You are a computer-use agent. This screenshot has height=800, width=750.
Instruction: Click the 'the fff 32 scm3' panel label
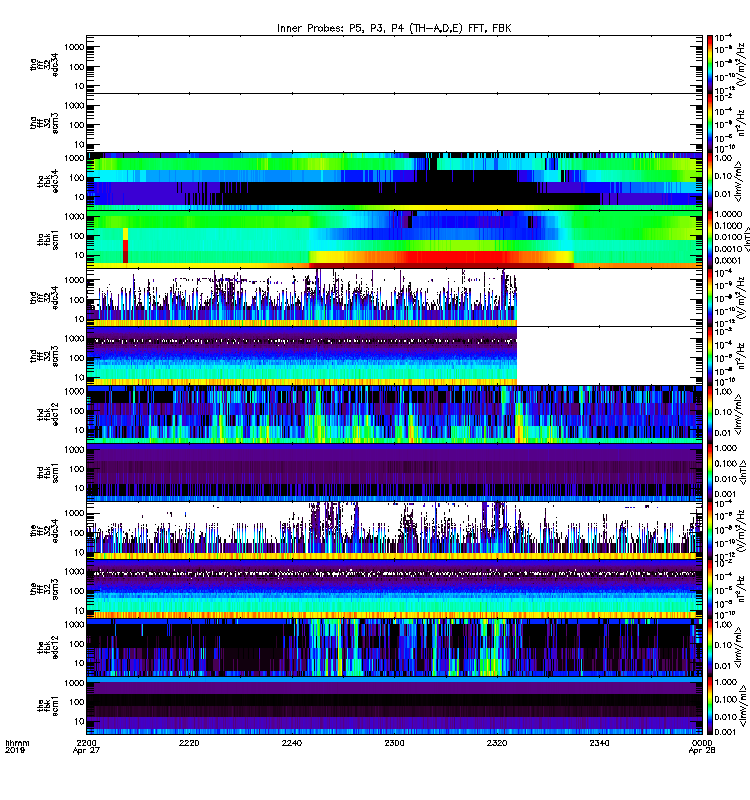[44, 589]
